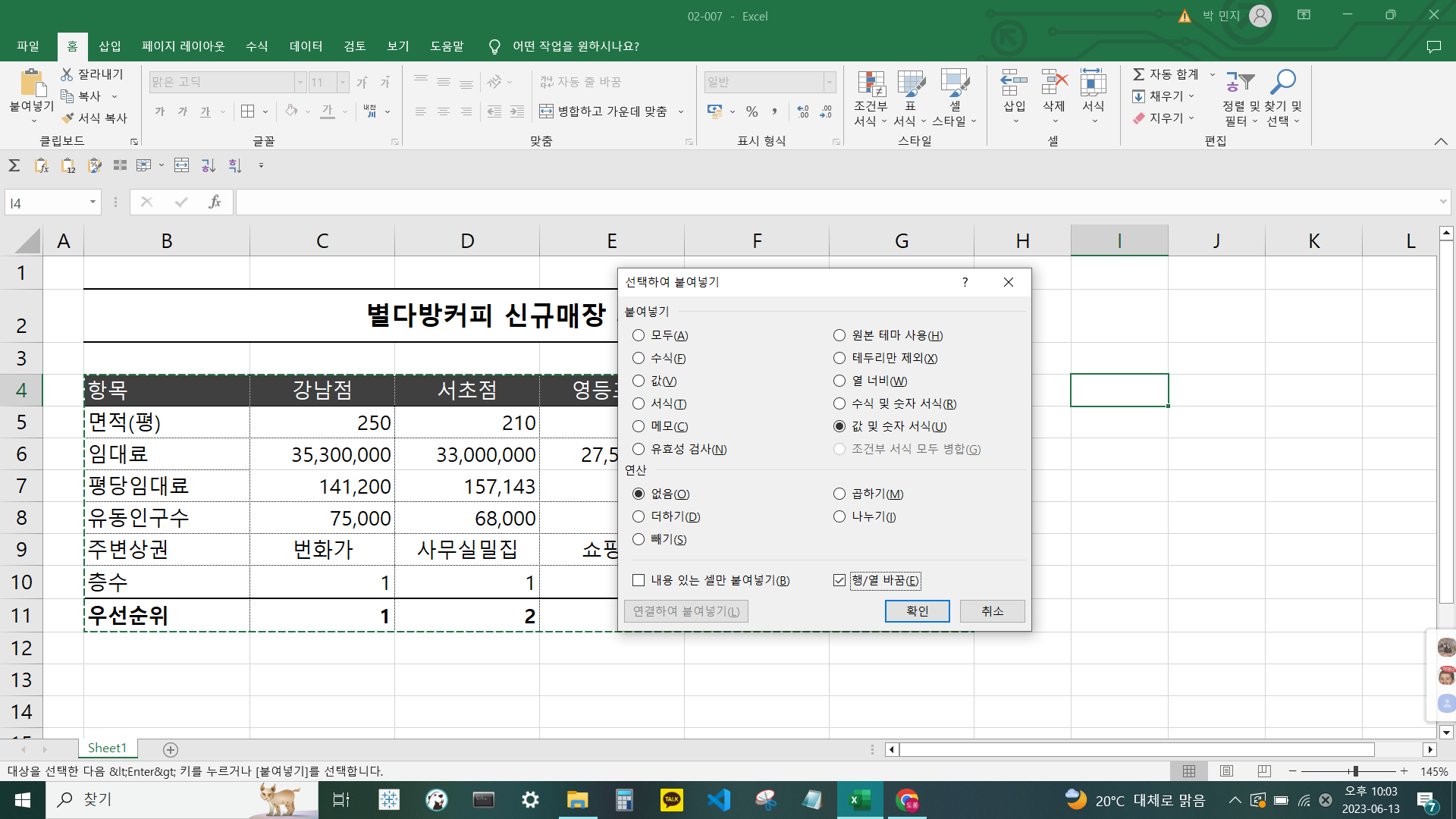Select the 모두(A) paste option
This screenshot has height=819, width=1456.
pyautogui.click(x=639, y=335)
